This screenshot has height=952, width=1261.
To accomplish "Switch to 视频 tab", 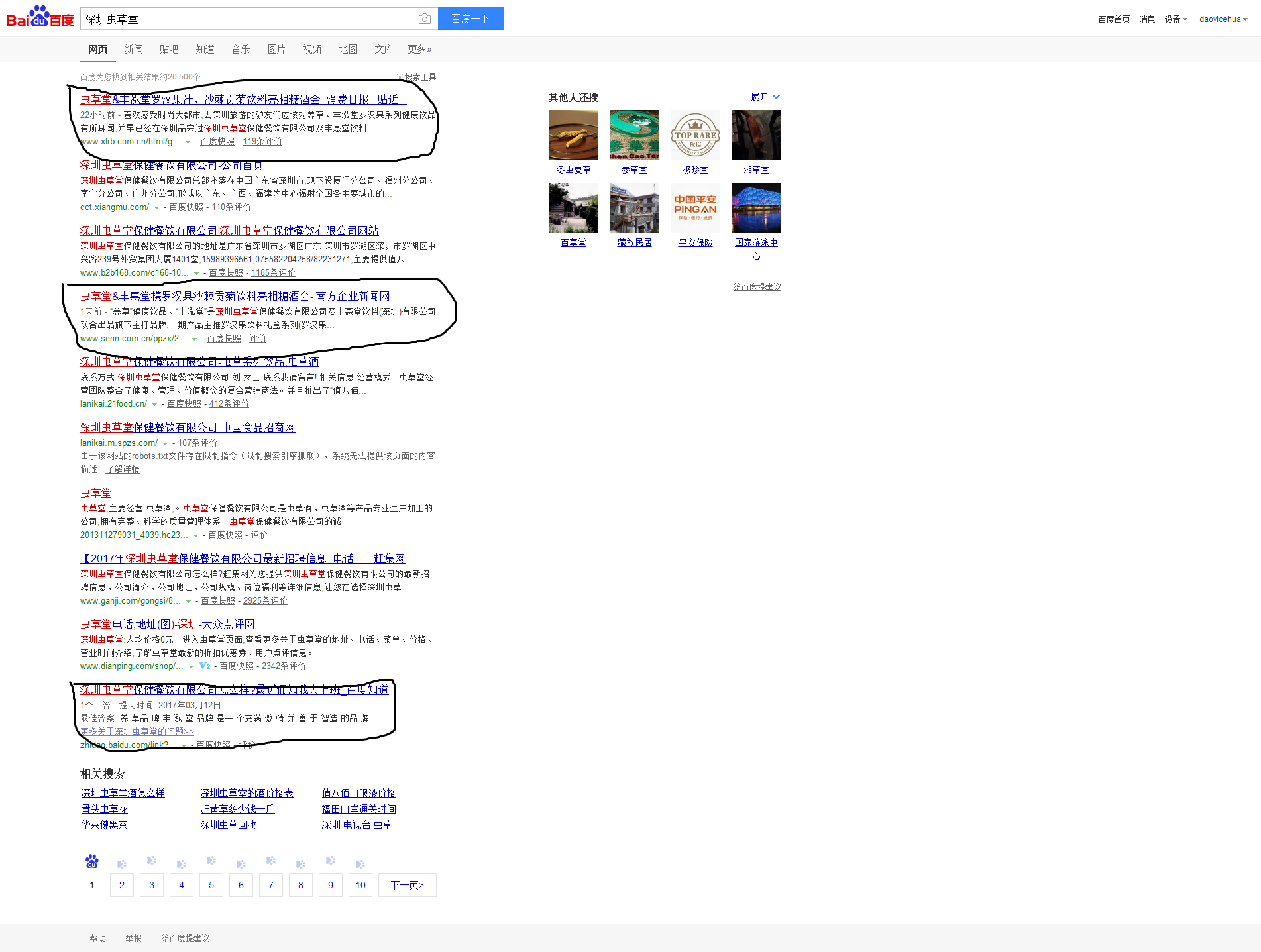I will coord(312,49).
